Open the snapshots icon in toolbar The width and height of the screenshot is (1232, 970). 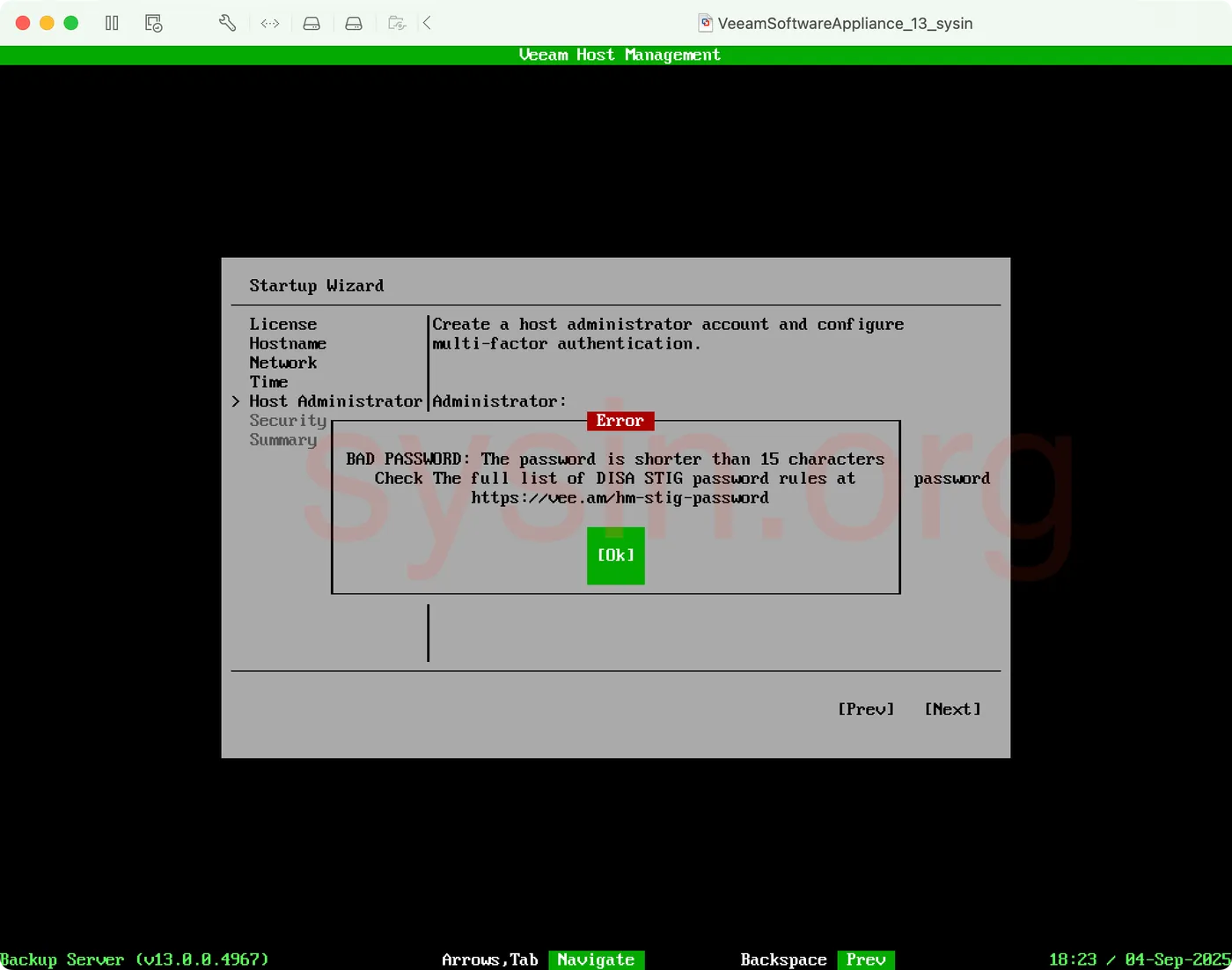coord(154,23)
